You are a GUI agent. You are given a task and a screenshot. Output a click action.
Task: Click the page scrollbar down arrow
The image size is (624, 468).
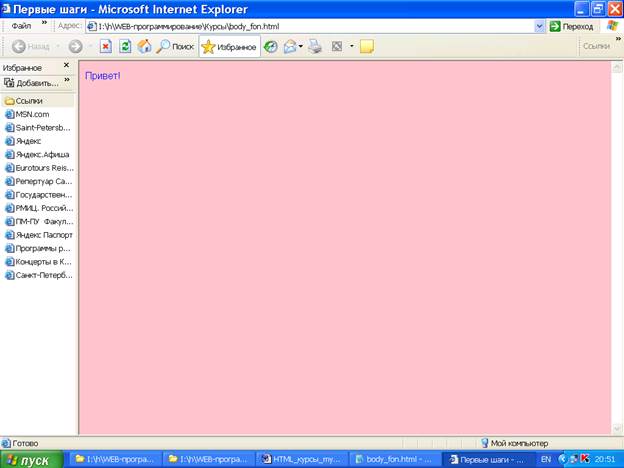[x=617, y=429]
